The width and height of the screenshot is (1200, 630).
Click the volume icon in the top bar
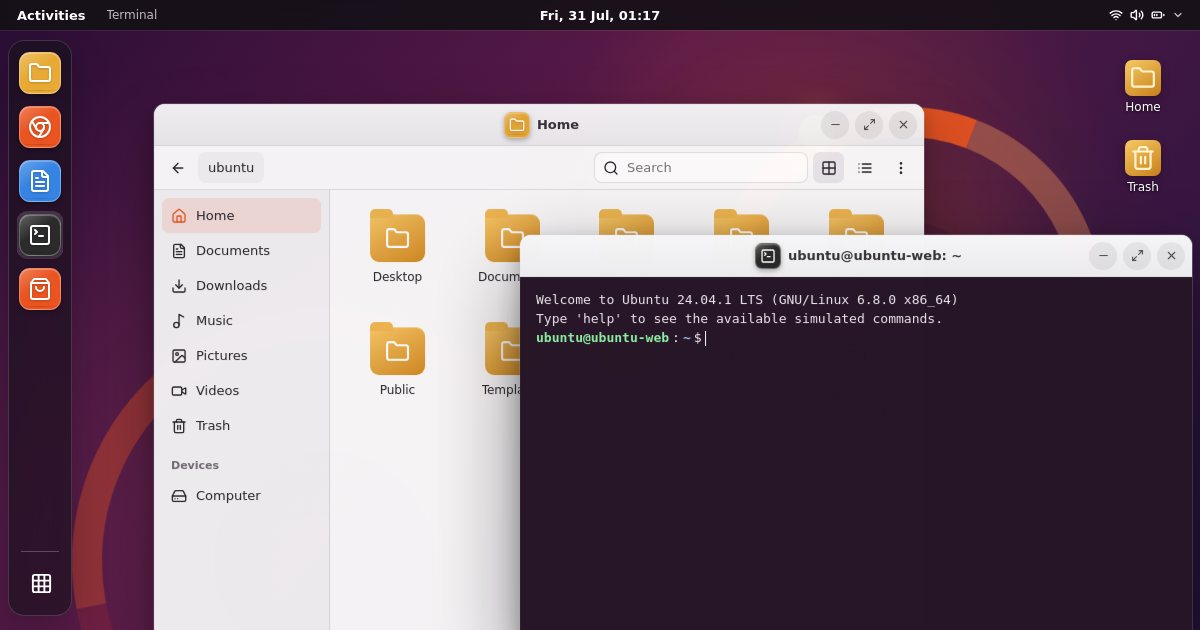click(x=1137, y=15)
